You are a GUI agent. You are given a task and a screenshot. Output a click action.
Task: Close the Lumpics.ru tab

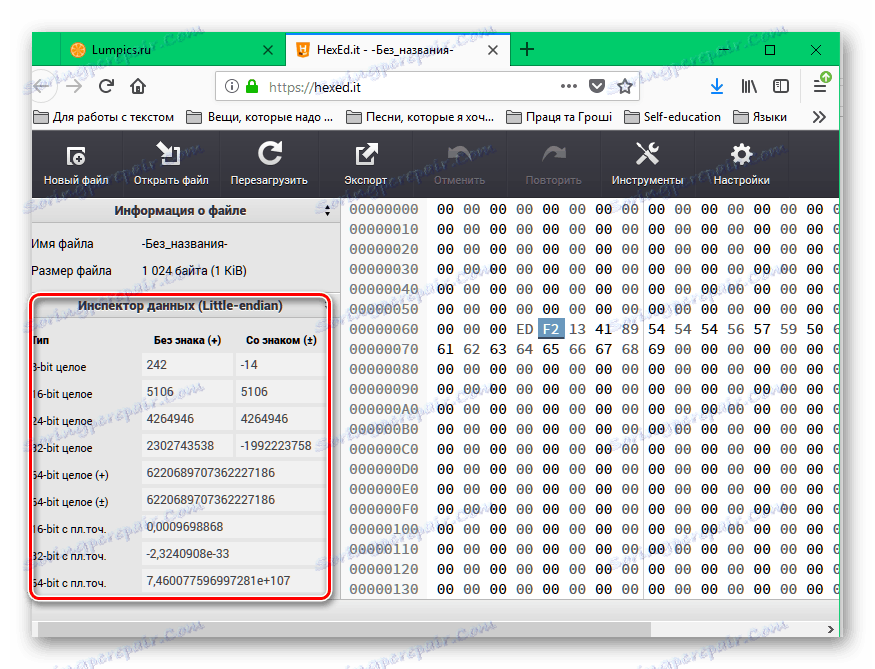click(268, 50)
